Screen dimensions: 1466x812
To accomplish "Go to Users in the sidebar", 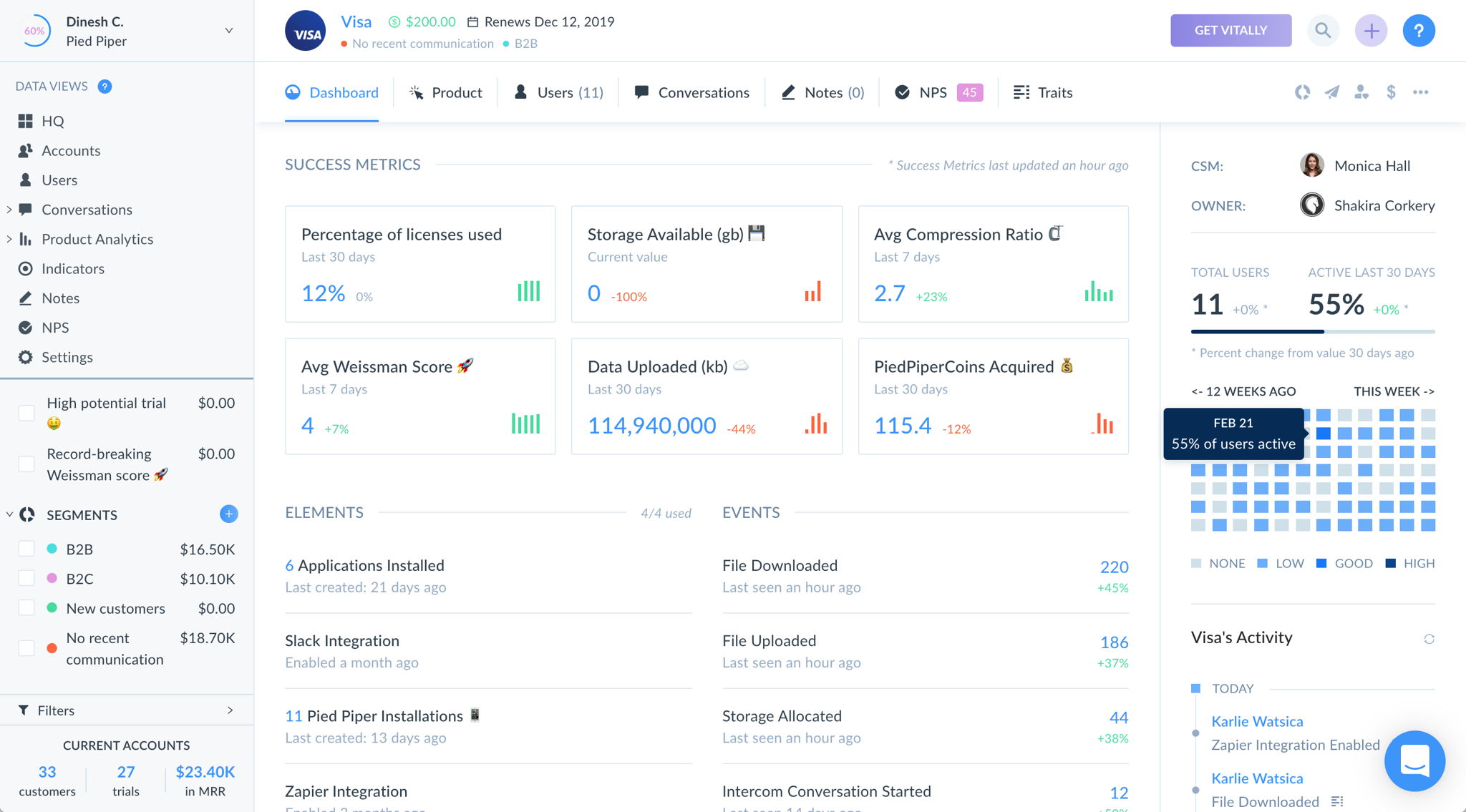I will [59, 180].
